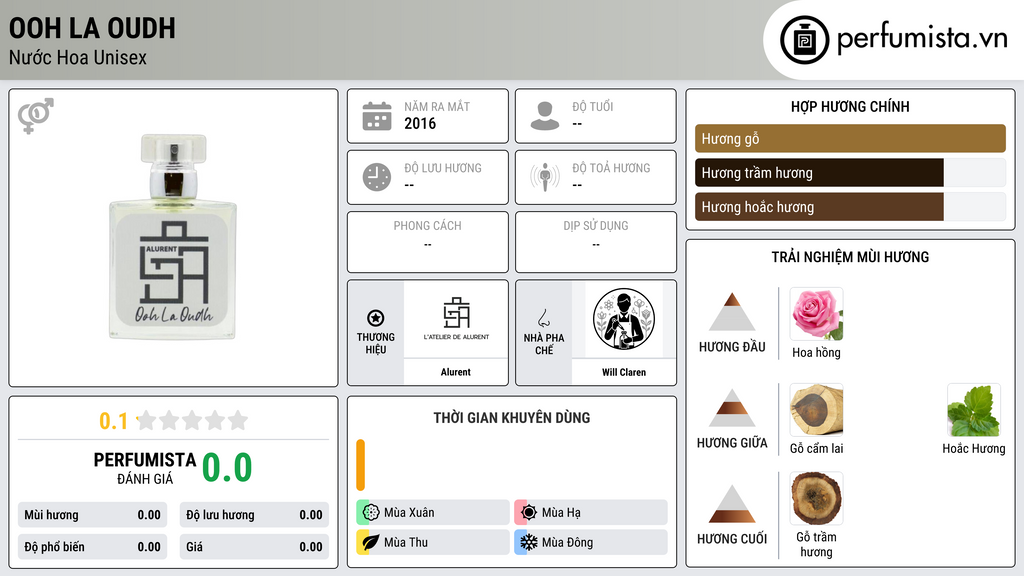Click the Gỗ cẩm lai note label
Viewport: 1024px width, 576px height.
tap(816, 449)
